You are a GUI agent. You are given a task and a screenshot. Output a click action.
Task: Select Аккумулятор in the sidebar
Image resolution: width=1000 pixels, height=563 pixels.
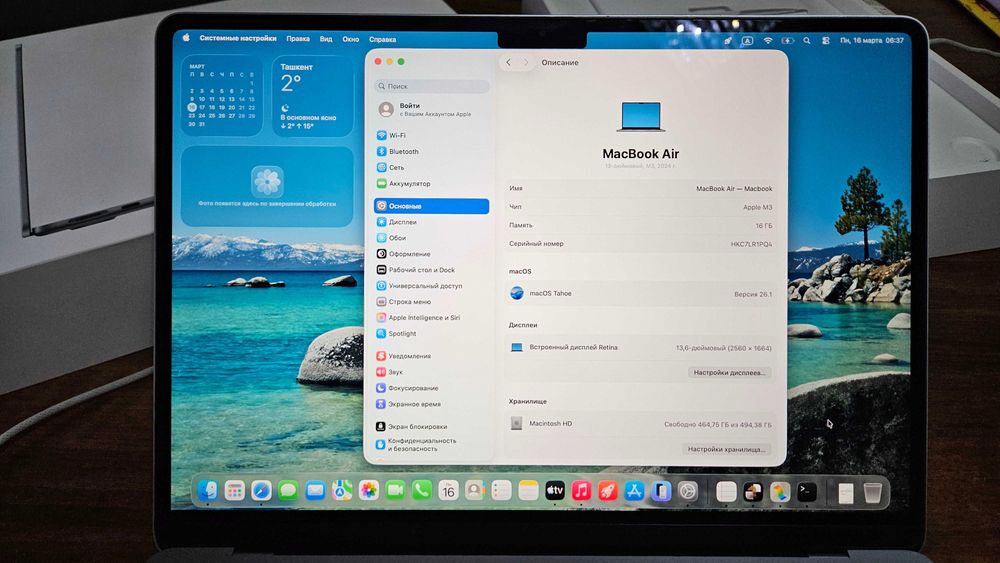point(432,183)
